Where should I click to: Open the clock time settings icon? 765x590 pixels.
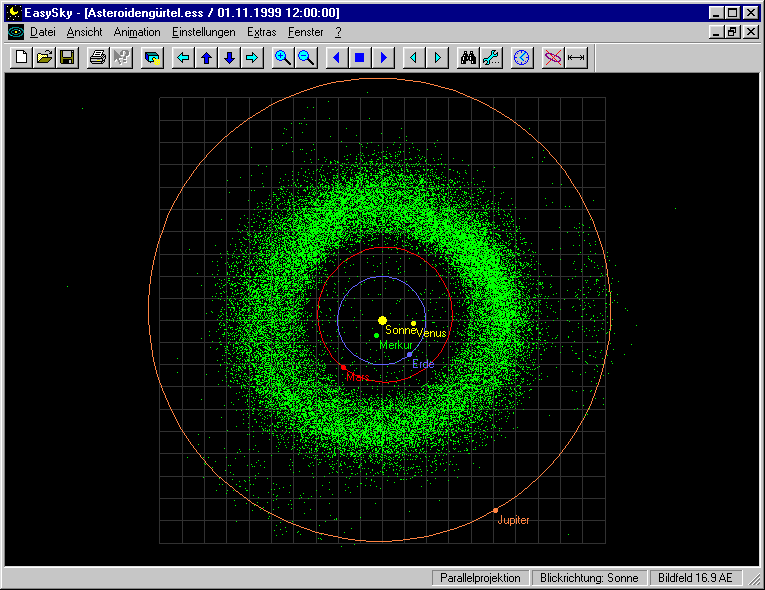point(521,58)
